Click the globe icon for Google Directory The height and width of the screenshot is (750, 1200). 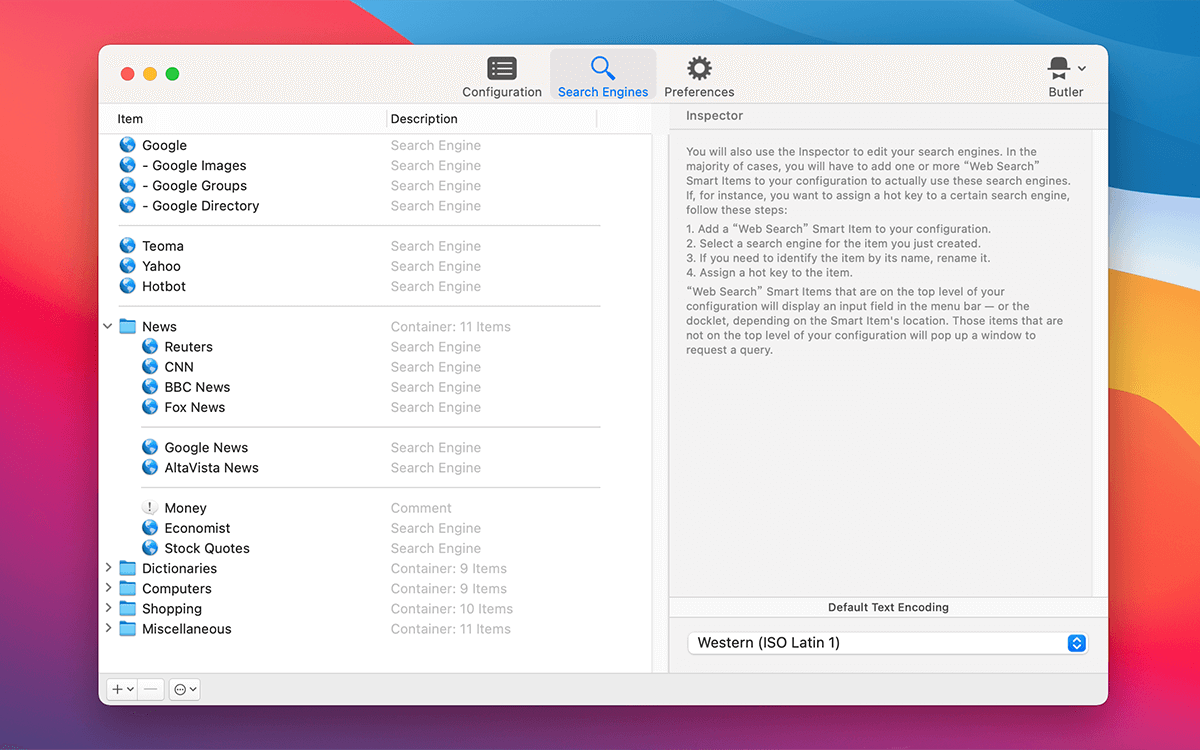(127, 205)
